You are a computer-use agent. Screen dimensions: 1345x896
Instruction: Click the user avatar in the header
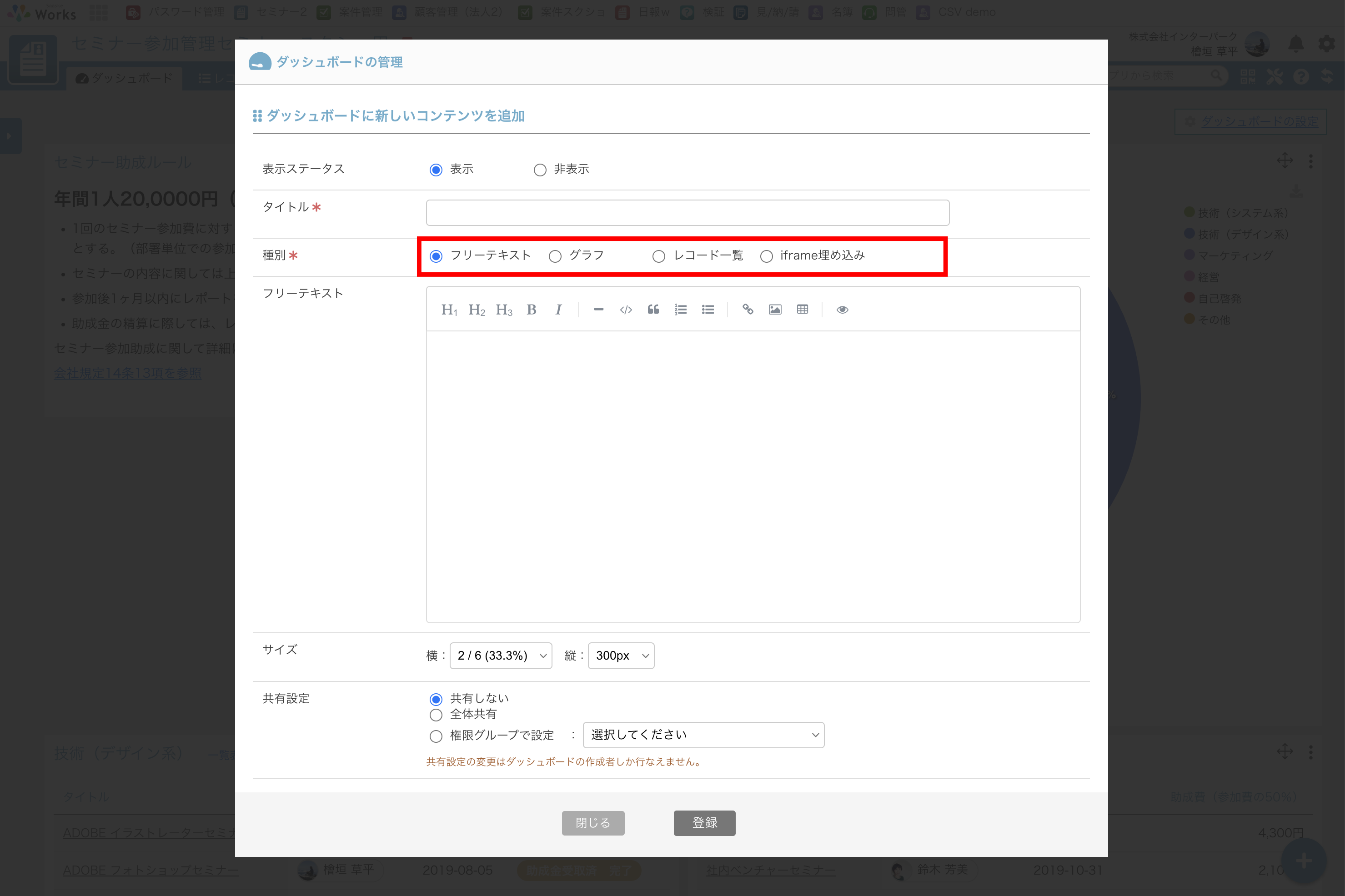1257,44
